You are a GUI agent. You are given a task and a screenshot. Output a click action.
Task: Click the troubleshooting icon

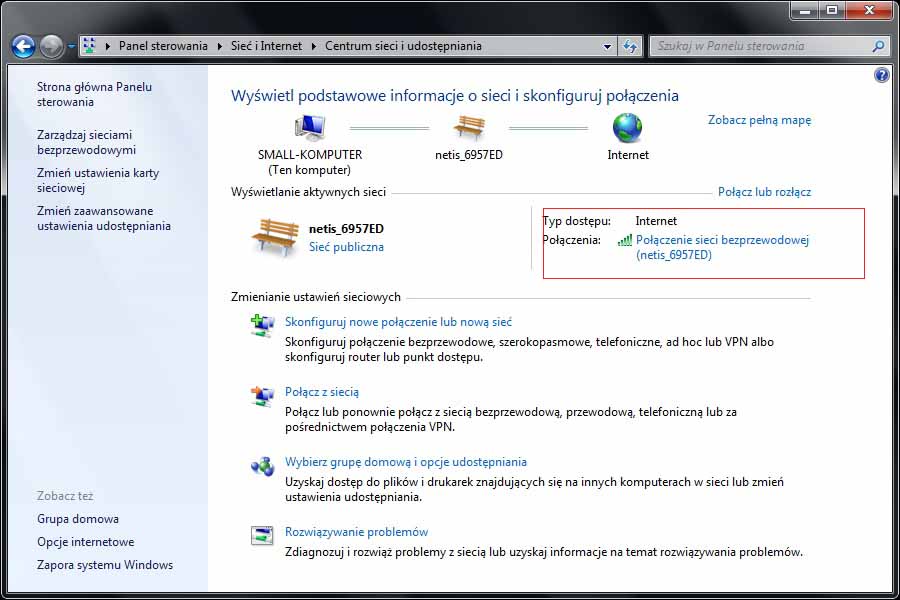point(262,535)
